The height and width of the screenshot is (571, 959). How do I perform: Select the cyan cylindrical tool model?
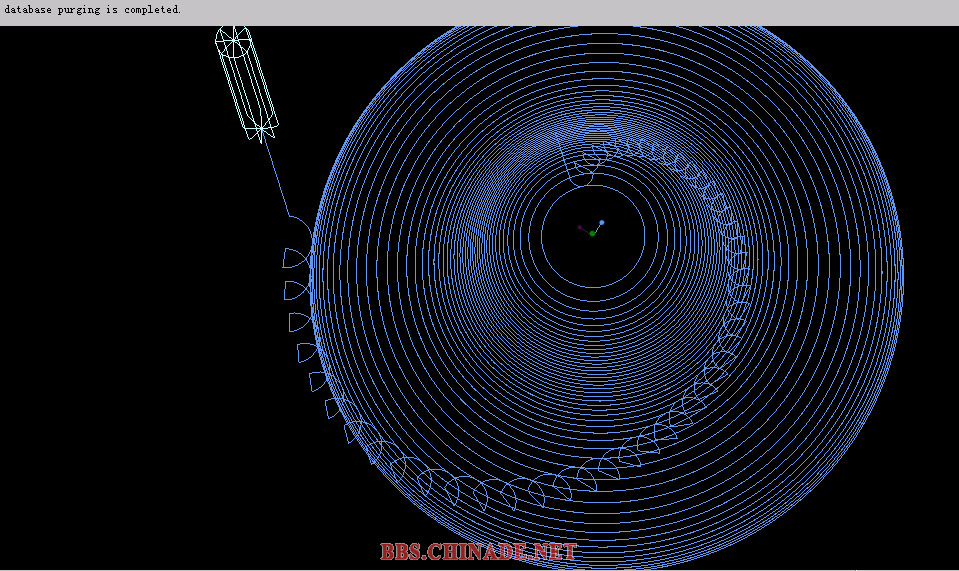[246, 84]
